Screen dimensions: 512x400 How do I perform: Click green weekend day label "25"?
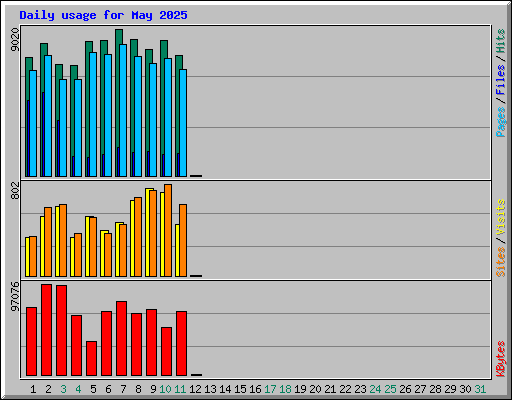pyautogui.click(x=390, y=389)
